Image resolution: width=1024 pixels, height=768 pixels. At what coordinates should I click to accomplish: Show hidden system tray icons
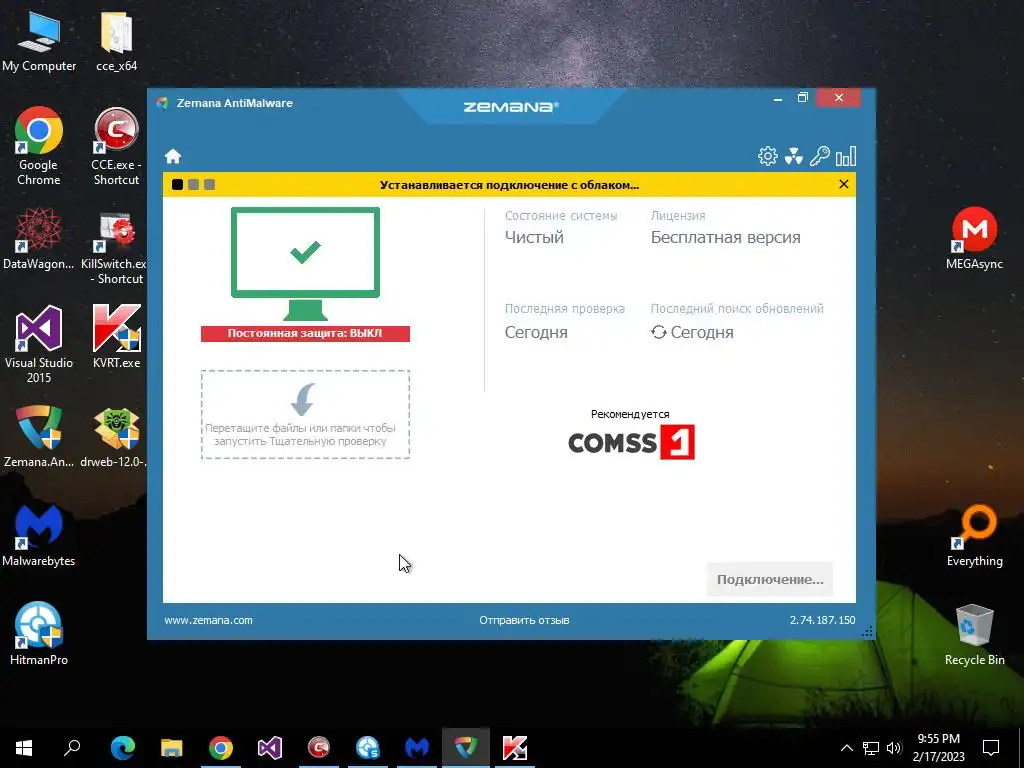click(x=846, y=748)
